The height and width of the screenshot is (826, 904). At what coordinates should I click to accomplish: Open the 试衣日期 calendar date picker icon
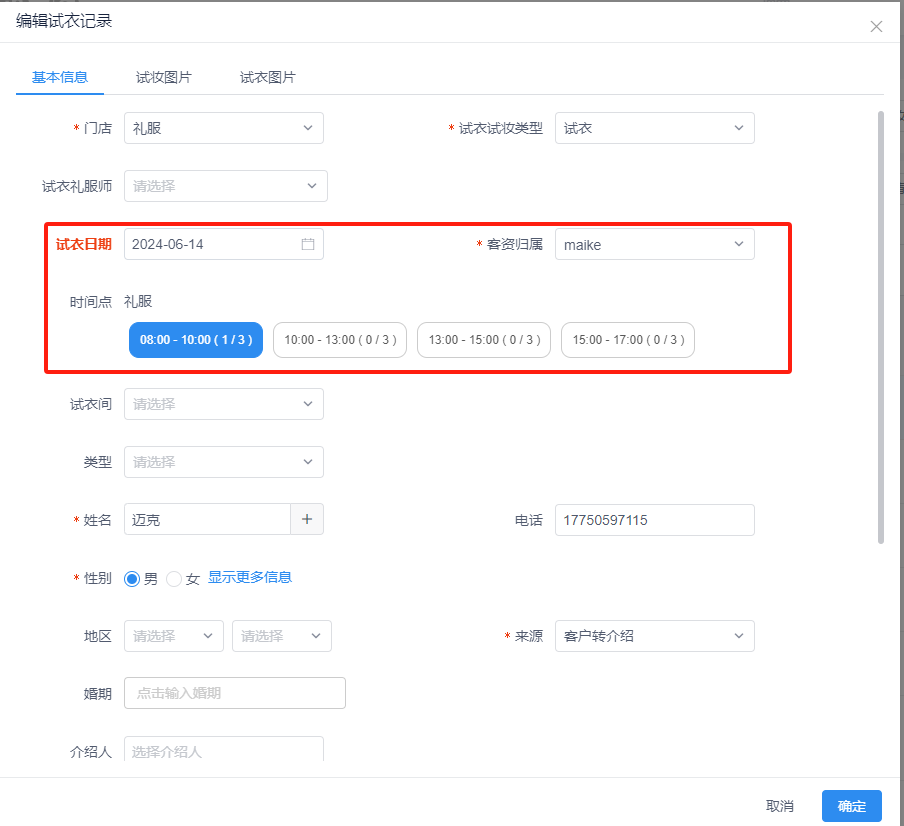307,244
